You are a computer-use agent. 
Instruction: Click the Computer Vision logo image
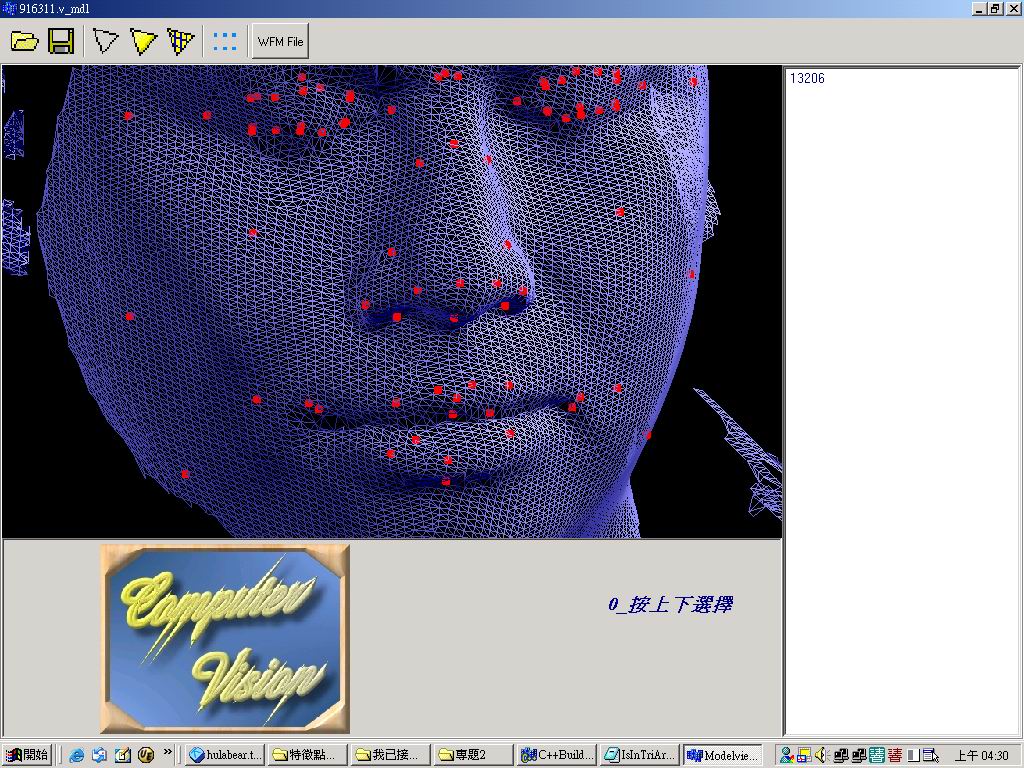coord(225,638)
